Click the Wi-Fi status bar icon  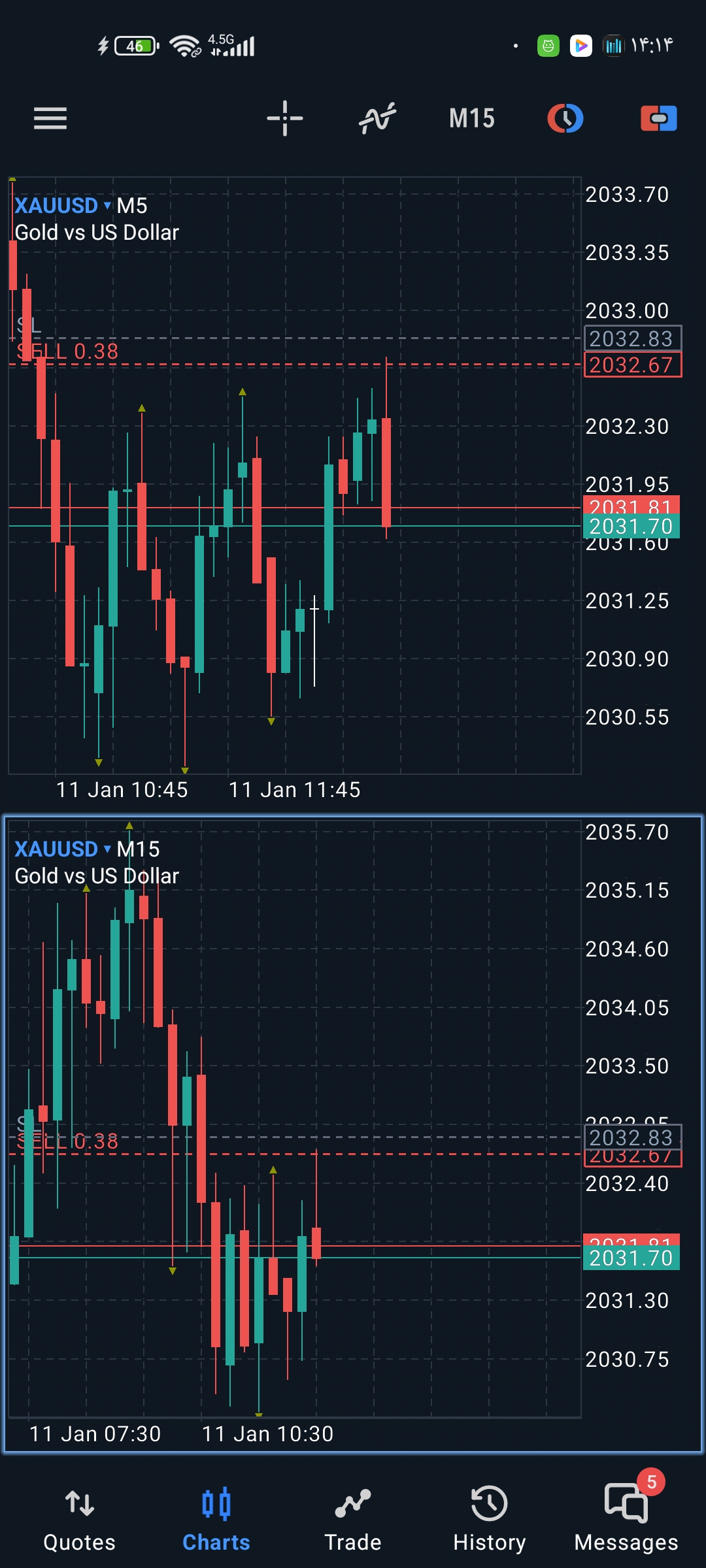pyautogui.click(x=184, y=46)
